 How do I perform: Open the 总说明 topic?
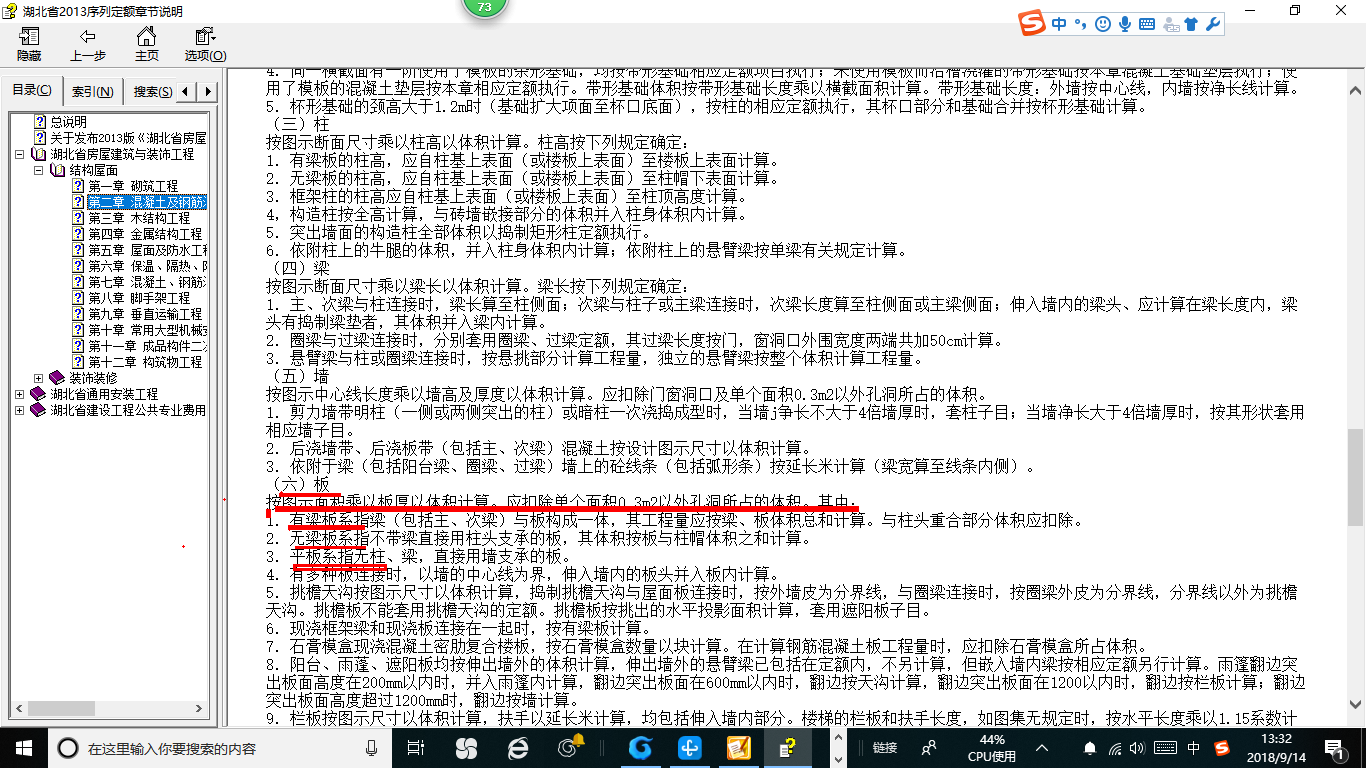tap(69, 122)
